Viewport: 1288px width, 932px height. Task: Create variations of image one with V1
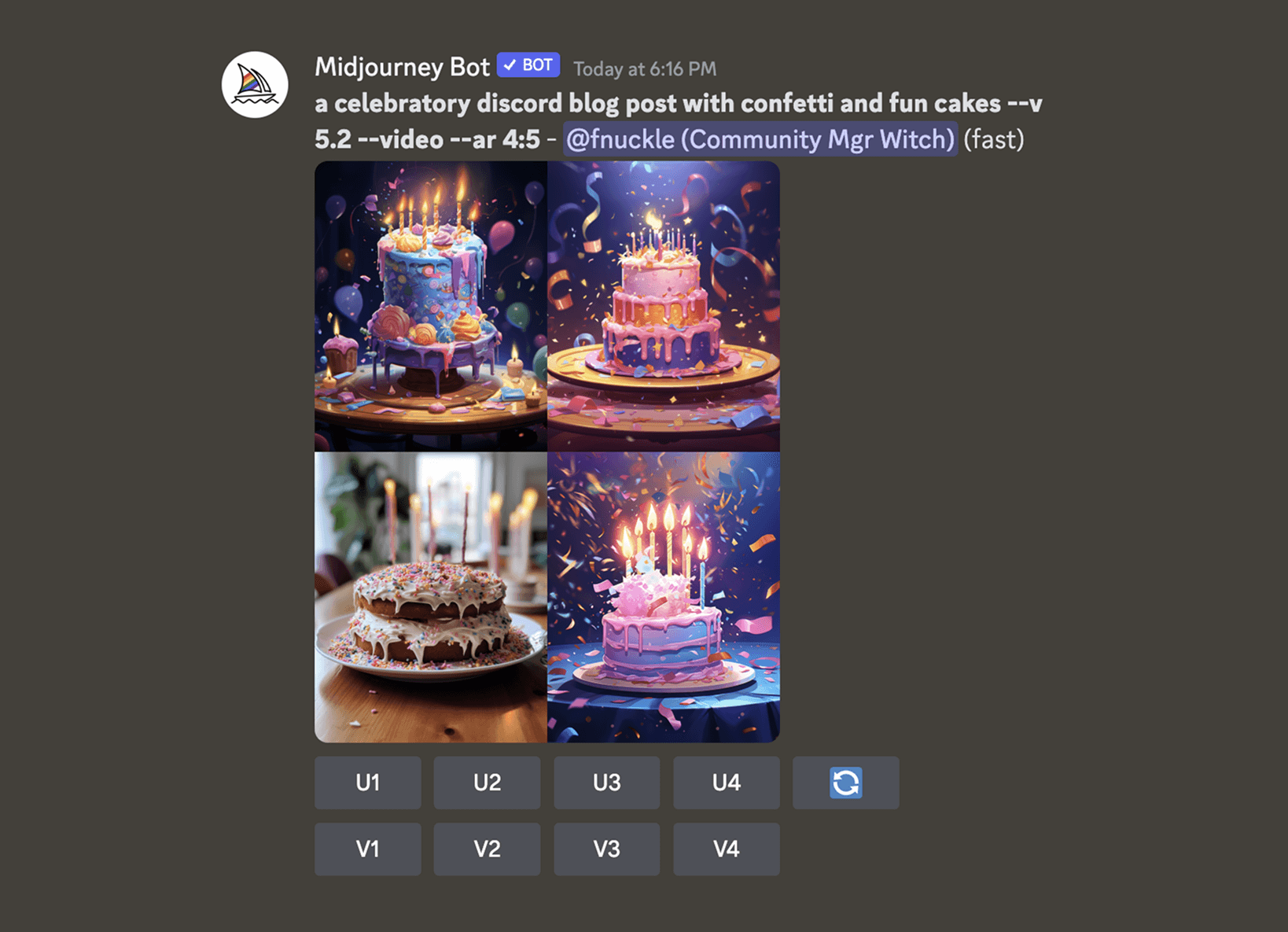pos(367,849)
